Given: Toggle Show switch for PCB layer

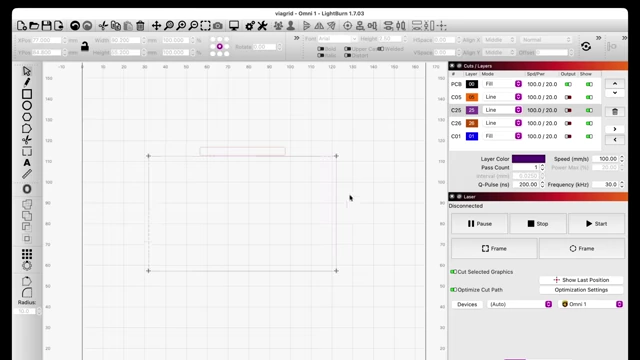Looking at the screenshot, I should click(x=589, y=84).
